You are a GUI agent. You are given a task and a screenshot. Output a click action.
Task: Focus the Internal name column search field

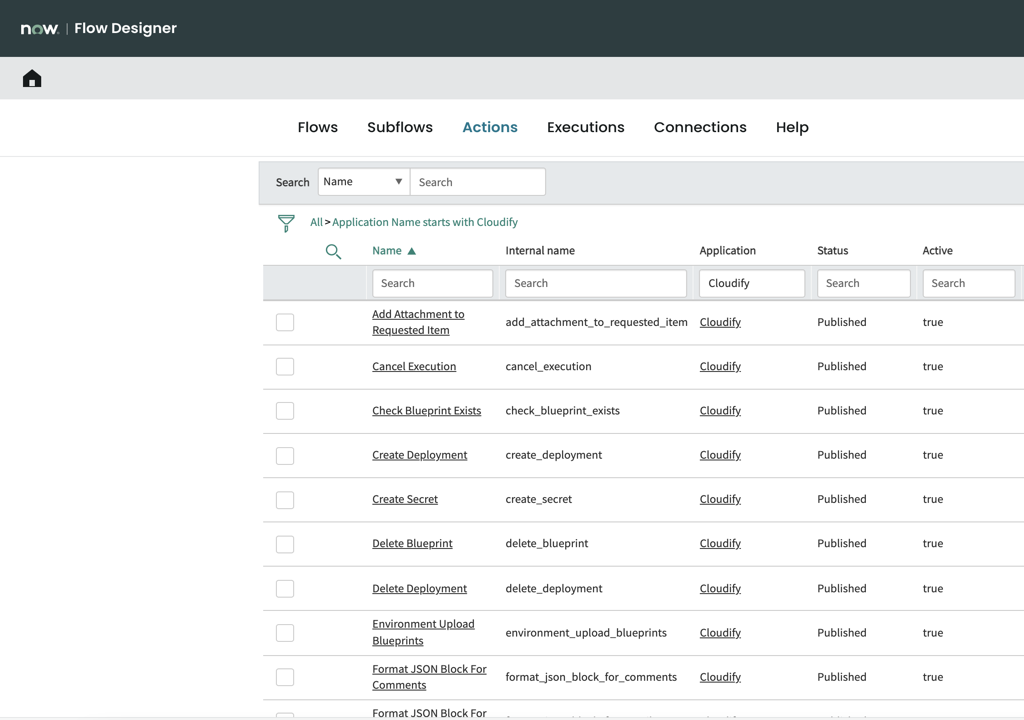point(596,284)
